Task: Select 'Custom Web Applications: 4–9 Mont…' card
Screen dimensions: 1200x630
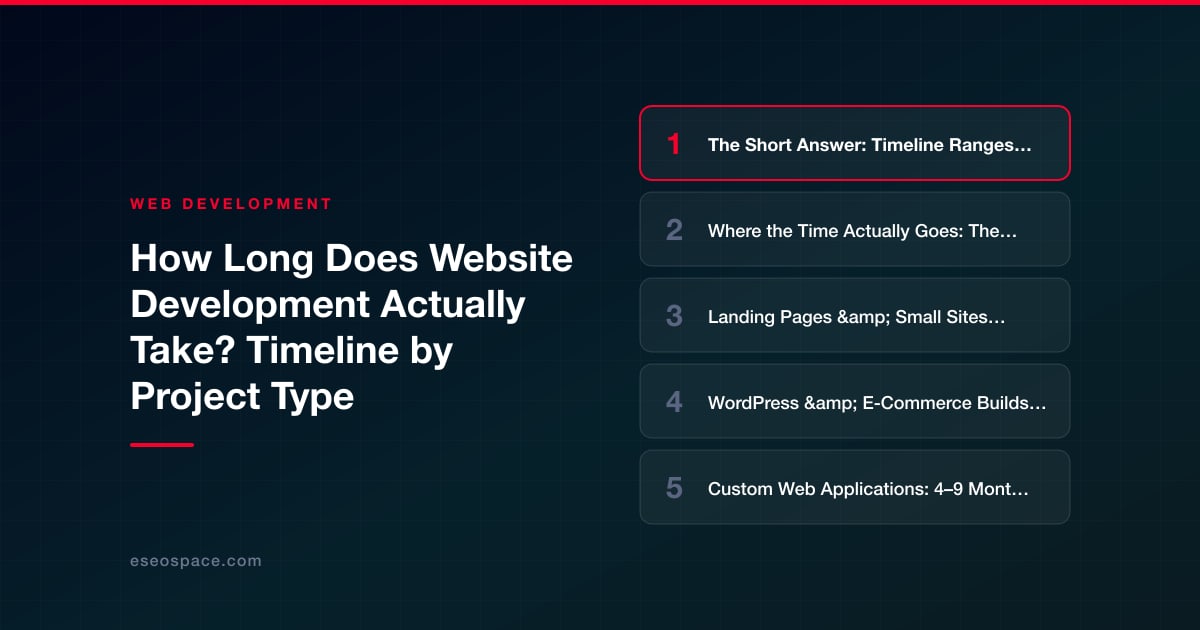Action: 855,487
